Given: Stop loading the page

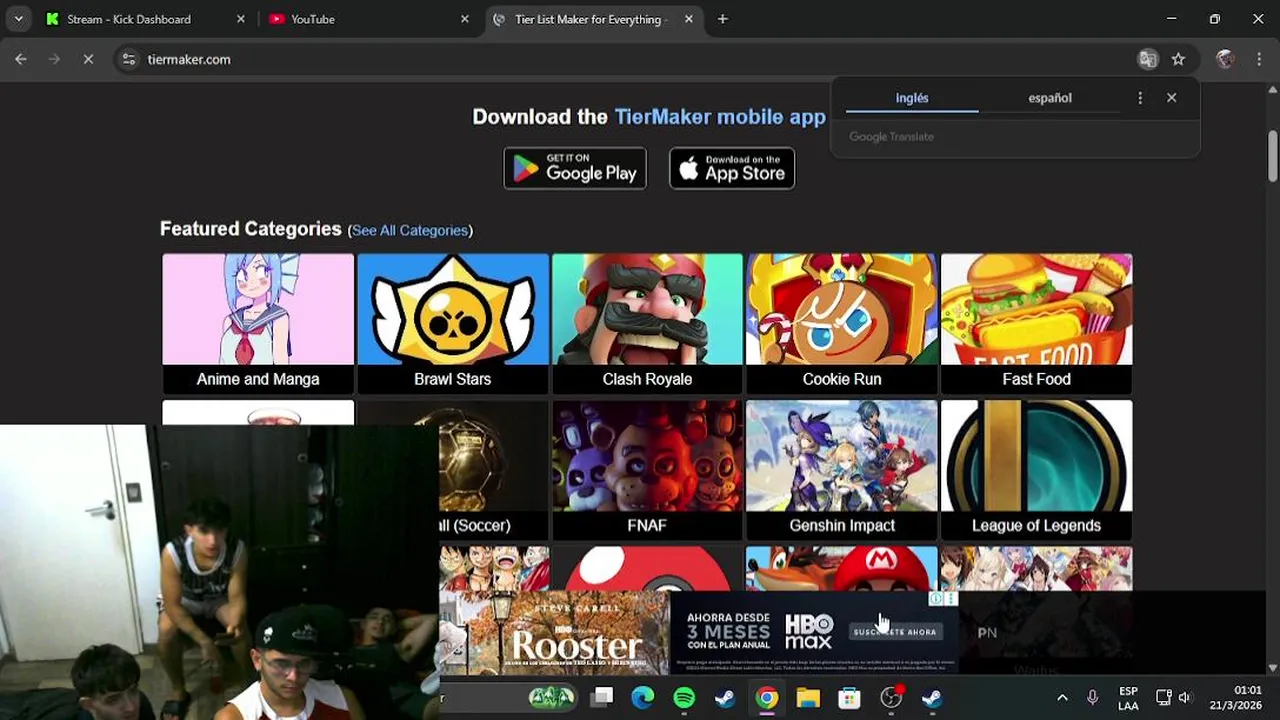Looking at the screenshot, I should [88, 59].
